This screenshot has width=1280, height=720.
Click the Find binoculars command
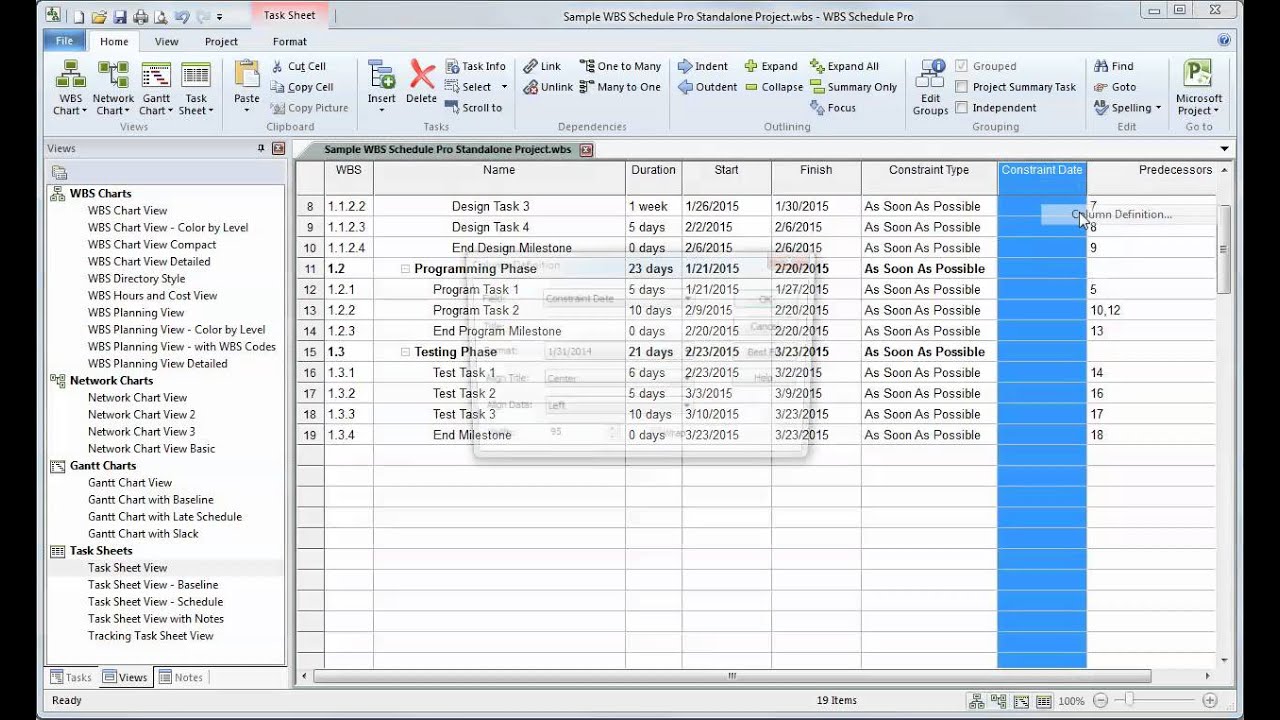coord(1114,66)
